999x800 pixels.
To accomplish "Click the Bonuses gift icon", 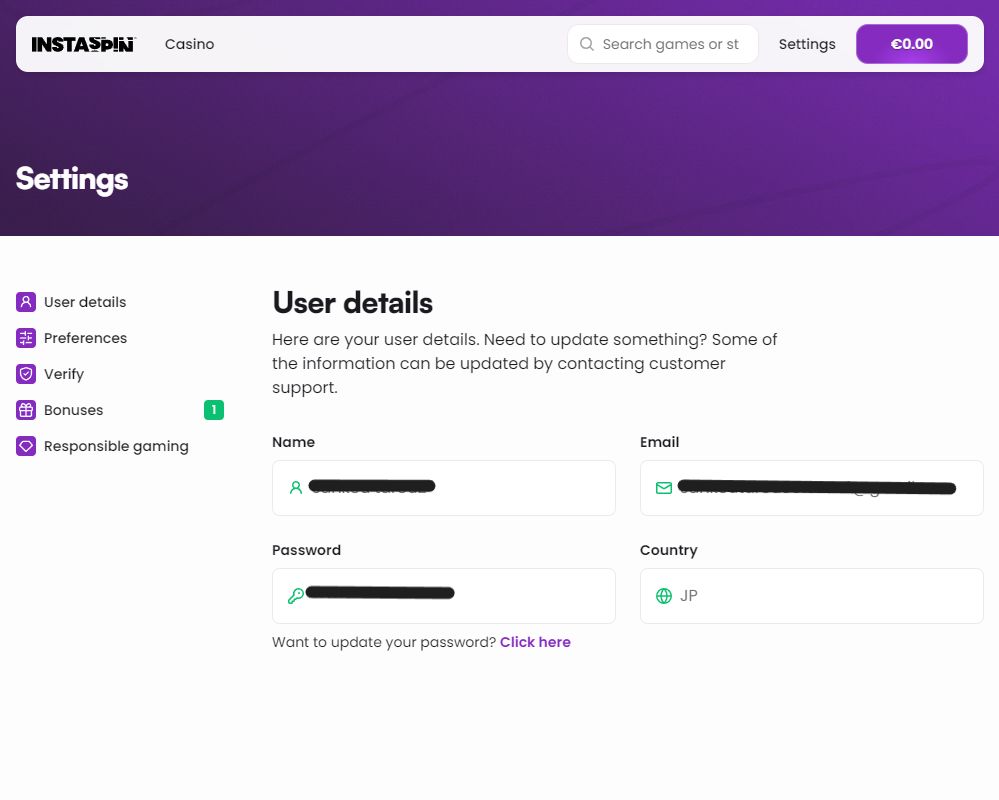I will coord(26,410).
